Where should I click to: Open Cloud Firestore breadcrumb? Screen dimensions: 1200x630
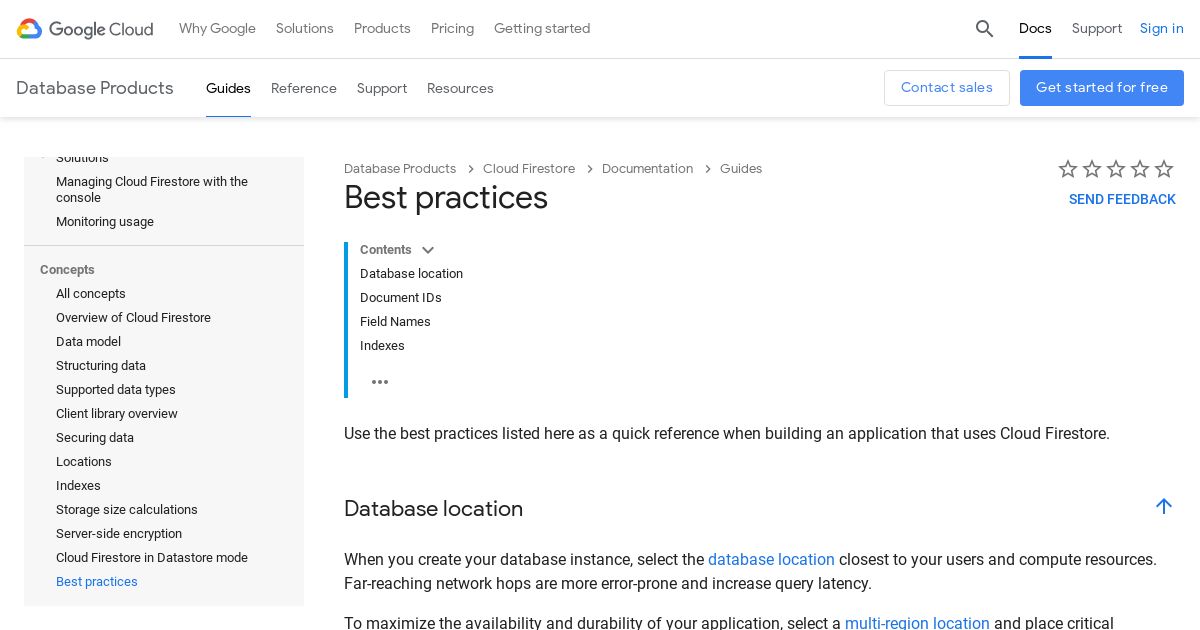pyautogui.click(x=529, y=169)
